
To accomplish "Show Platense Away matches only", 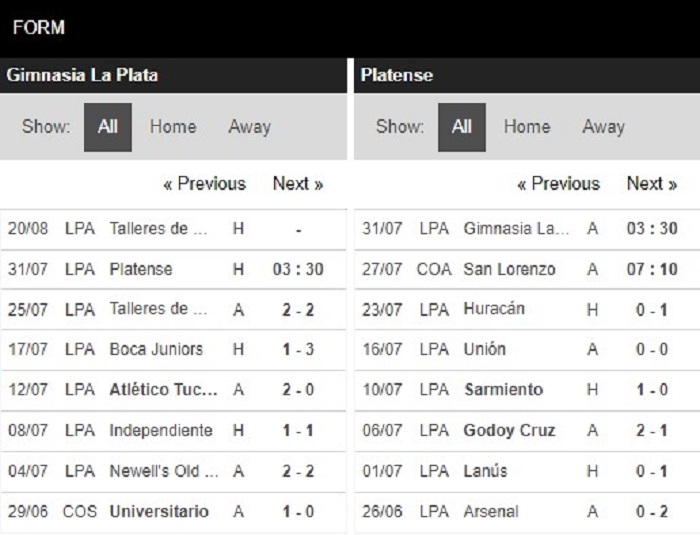I will [604, 127].
